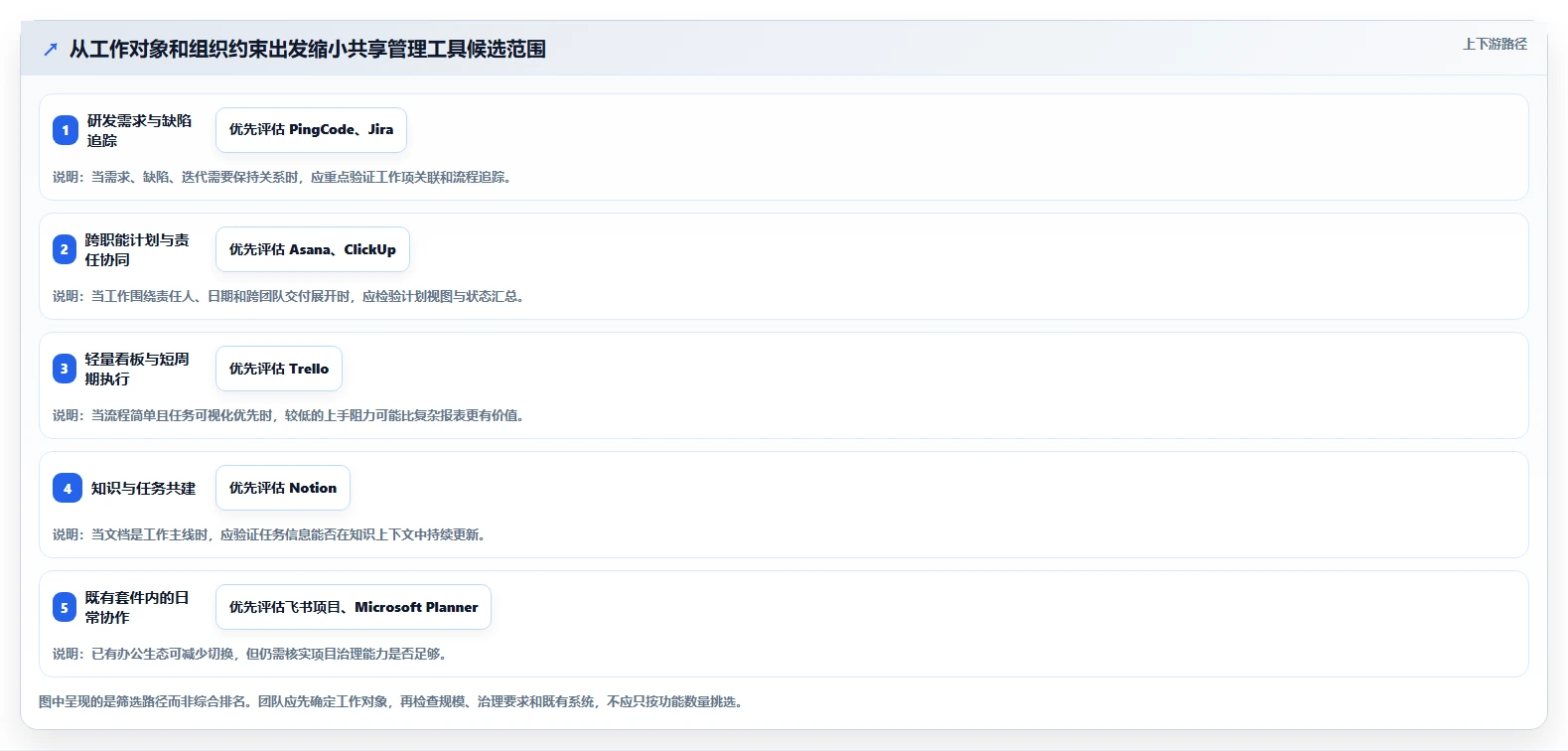
Task: Select the 优先评估 Trello chip
Action: pyautogui.click(x=279, y=369)
